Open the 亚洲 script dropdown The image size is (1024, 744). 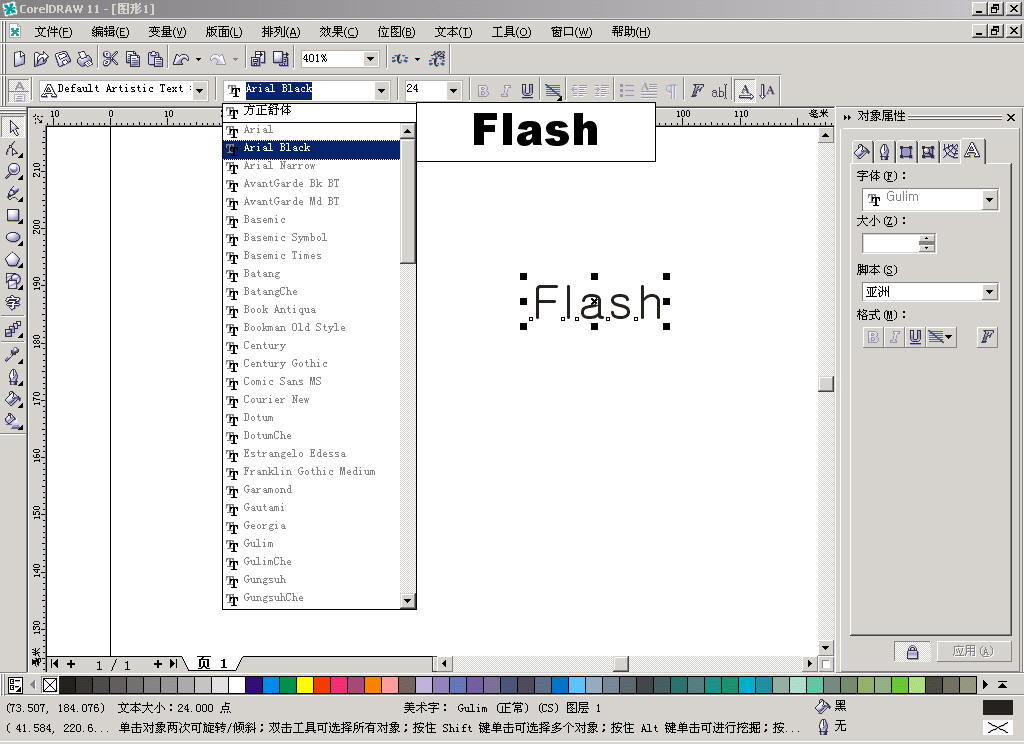[990, 291]
